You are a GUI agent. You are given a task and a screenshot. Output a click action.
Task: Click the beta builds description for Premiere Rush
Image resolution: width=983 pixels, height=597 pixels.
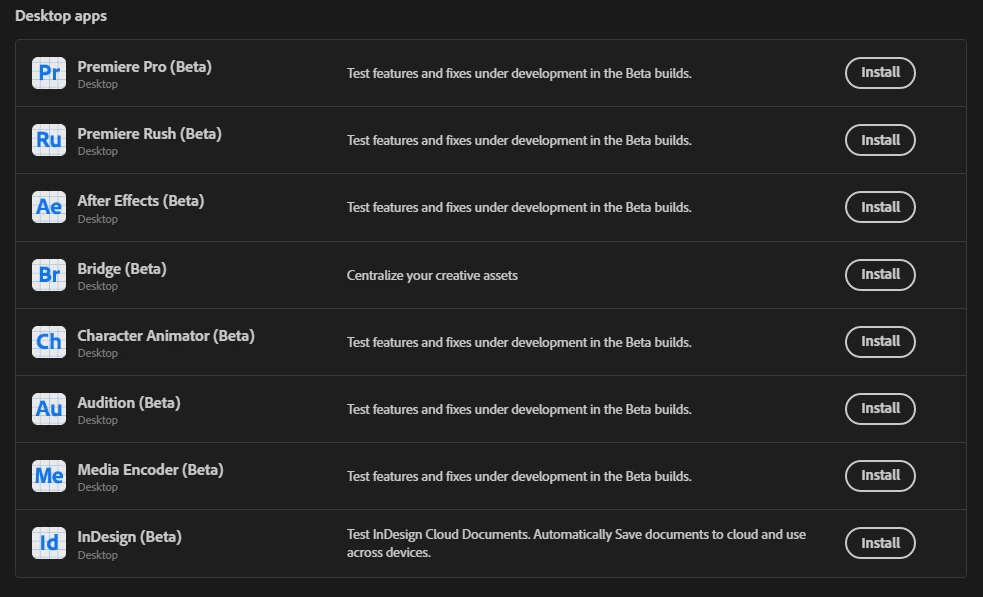click(x=519, y=140)
